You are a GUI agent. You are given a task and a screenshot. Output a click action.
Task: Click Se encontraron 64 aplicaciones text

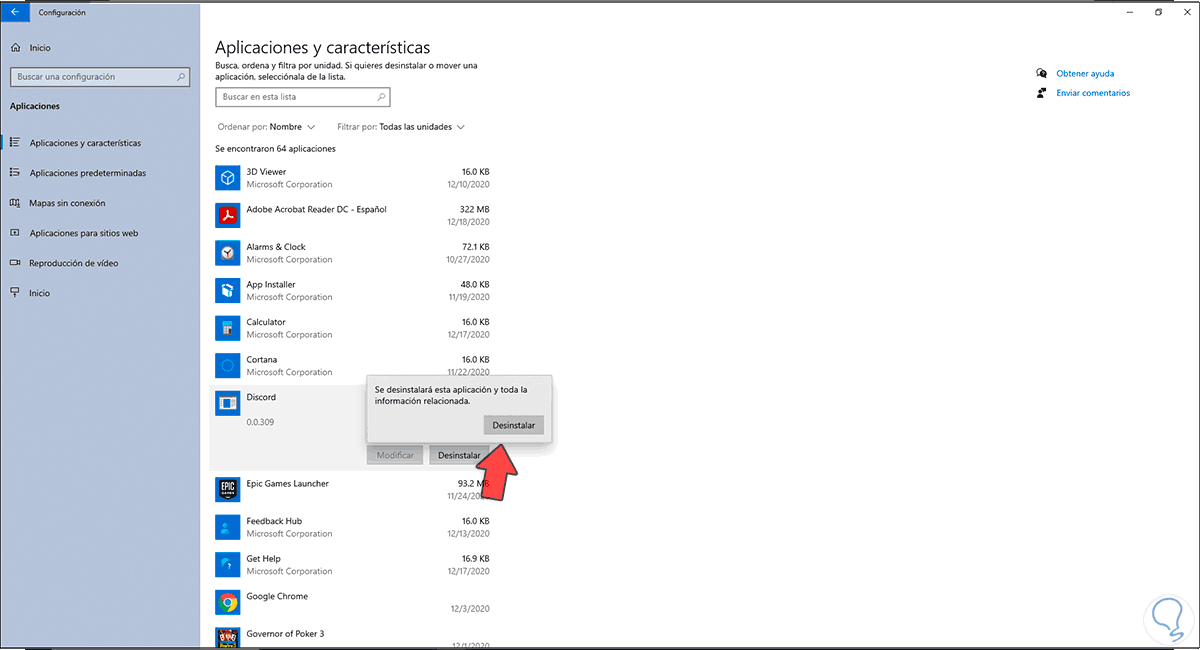click(275, 148)
